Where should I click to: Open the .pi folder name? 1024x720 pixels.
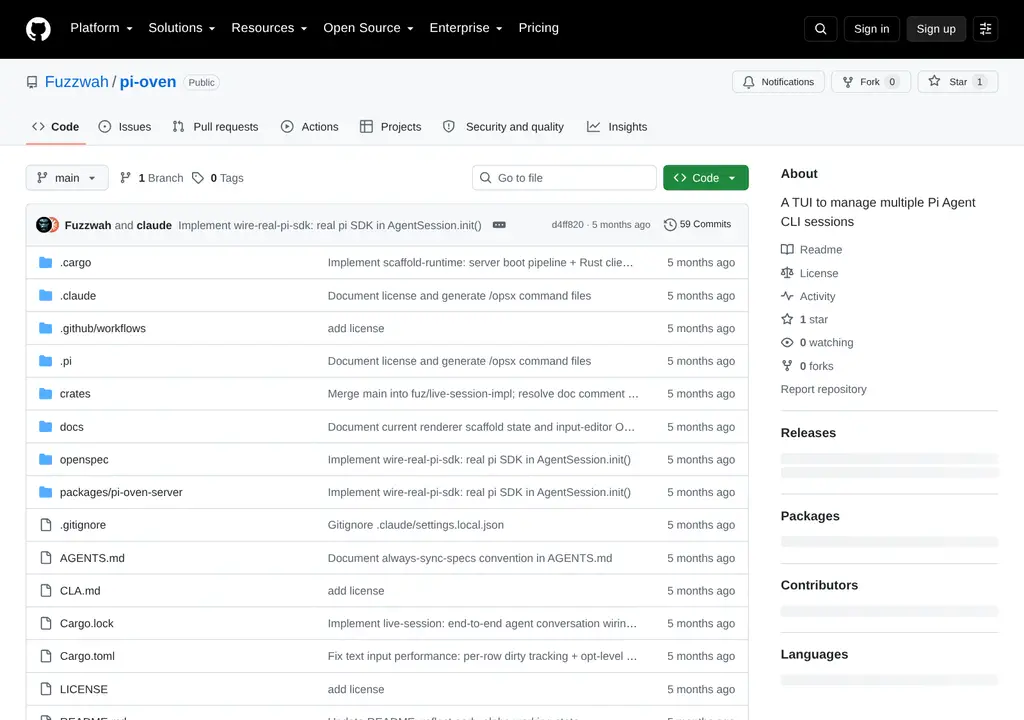(x=65, y=361)
